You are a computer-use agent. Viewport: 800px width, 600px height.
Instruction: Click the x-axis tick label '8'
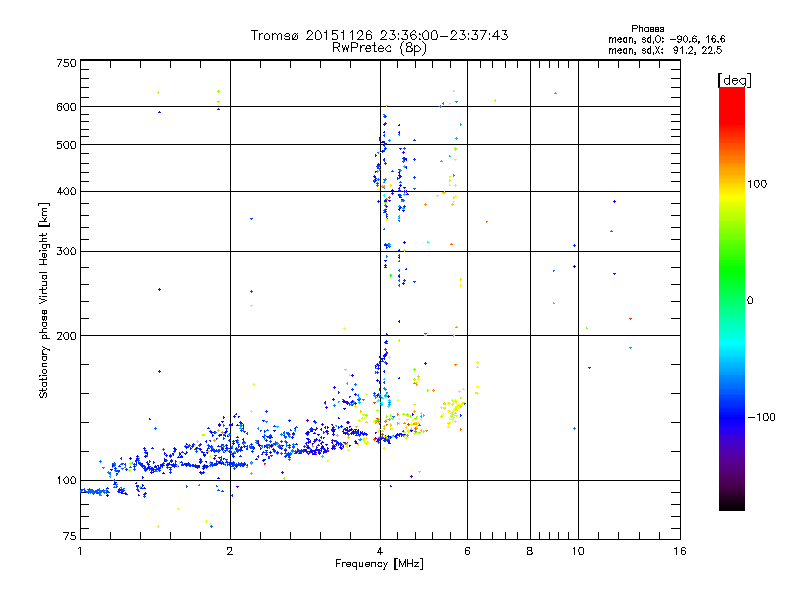pyautogui.click(x=530, y=551)
